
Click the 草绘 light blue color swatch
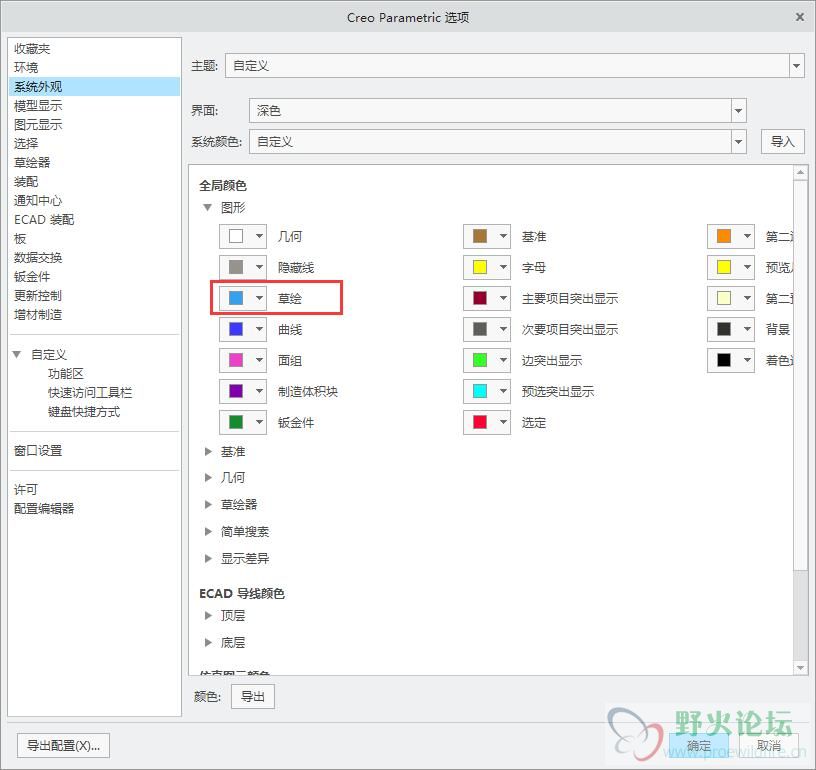pos(236,298)
